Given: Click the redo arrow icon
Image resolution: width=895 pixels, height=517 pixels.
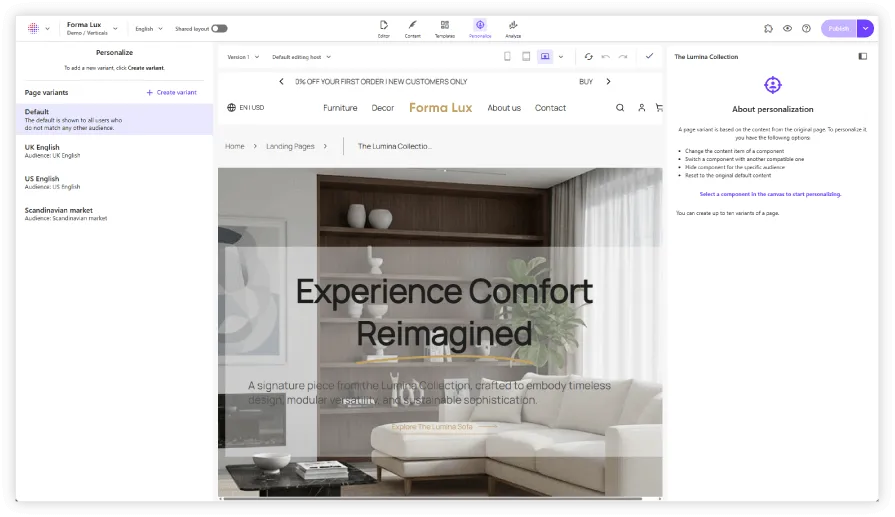Looking at the screenshot, I should (623, 56).
